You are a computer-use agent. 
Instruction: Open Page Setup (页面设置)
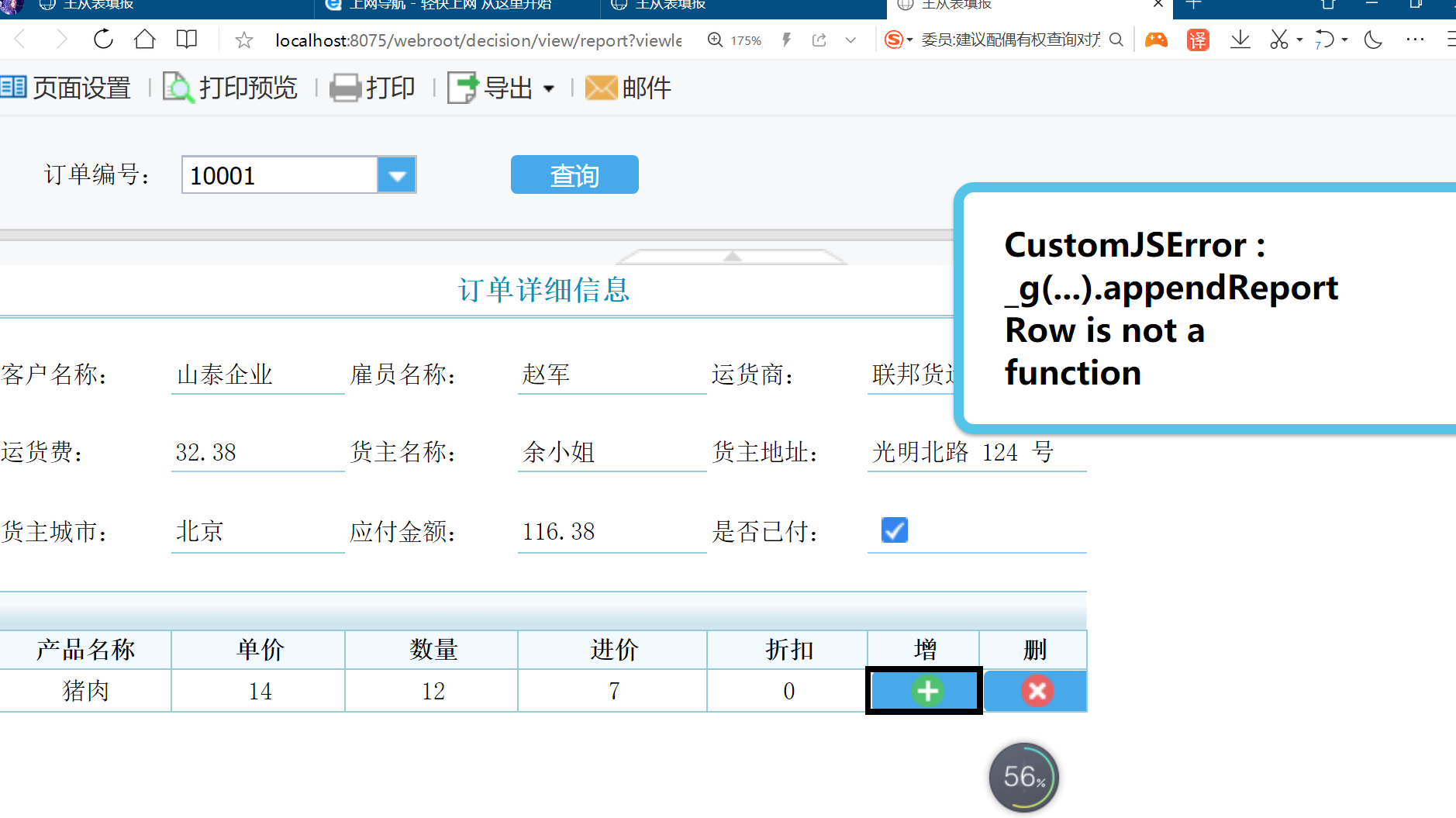coord(67,88)
